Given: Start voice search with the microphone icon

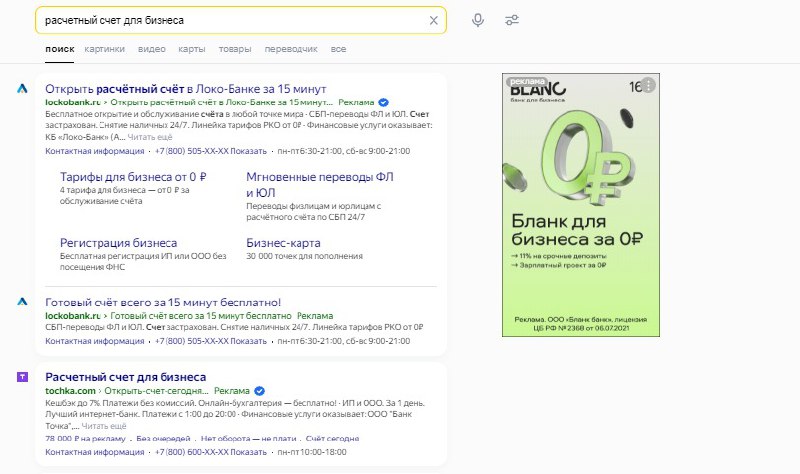Looking at the screenshot, I should pyautogui.click(x=478, y=20).
